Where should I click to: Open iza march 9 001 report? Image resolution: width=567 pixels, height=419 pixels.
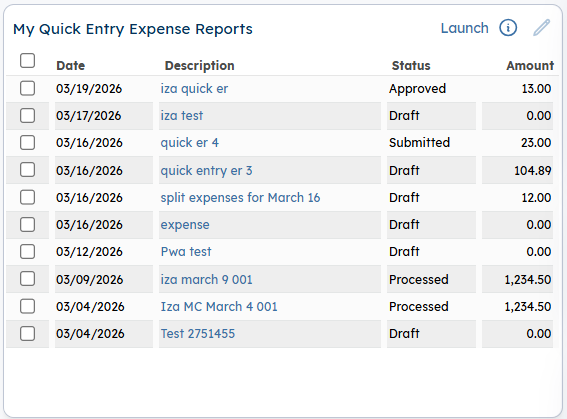pyautogui.click(x=206, y=279)
